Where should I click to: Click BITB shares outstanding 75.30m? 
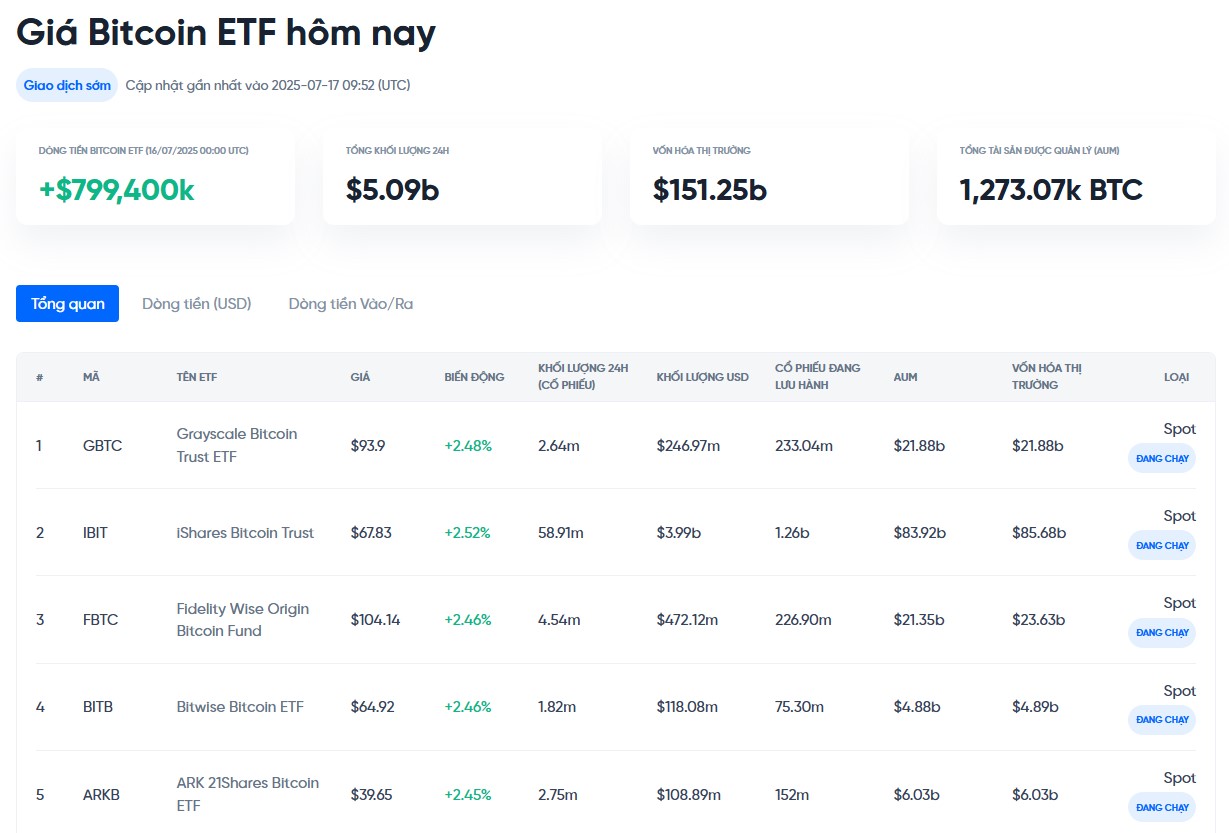tap(799, 706)
